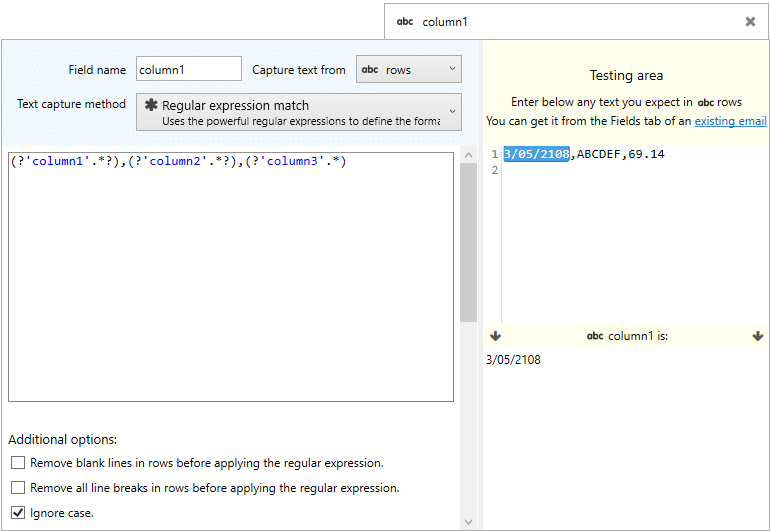
Task: Click the asterisk regular expression icon
Action: (x=151, y=105)
